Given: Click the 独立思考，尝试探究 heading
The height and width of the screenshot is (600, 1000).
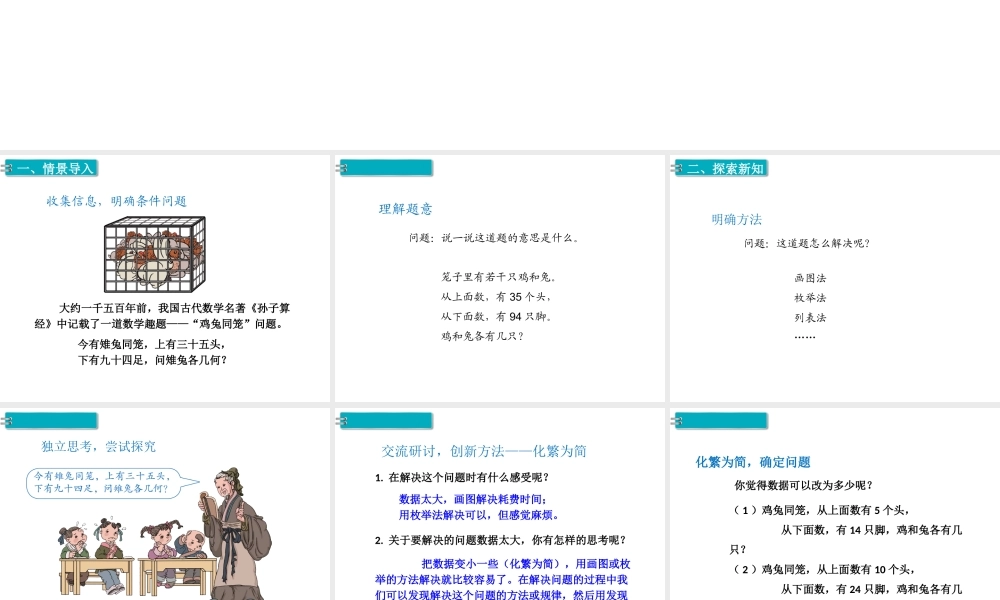Looking at the screenshot, I should (x=98, y=447).
